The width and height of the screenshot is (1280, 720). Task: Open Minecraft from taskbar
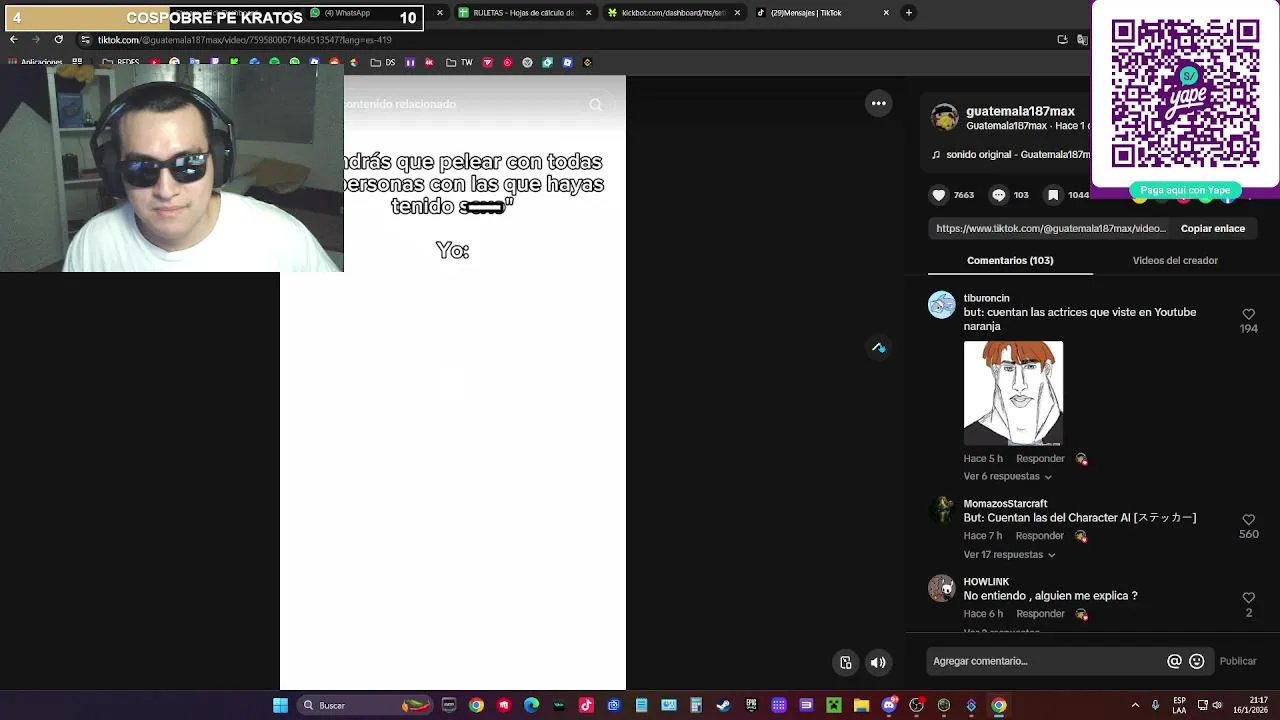(834, 706)
